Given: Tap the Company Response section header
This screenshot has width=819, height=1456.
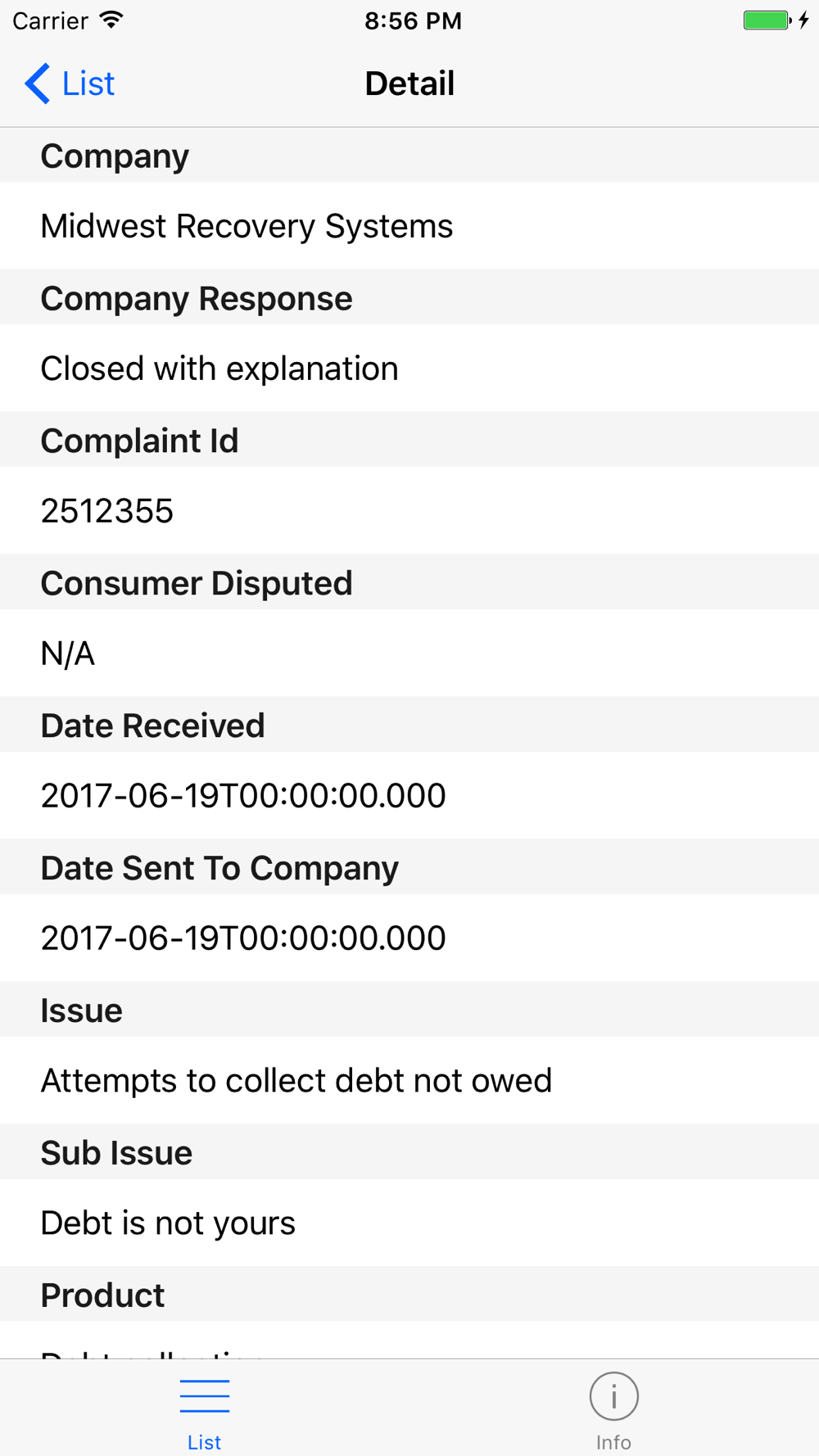Looking at the screenshot, I should click(409, 298).
